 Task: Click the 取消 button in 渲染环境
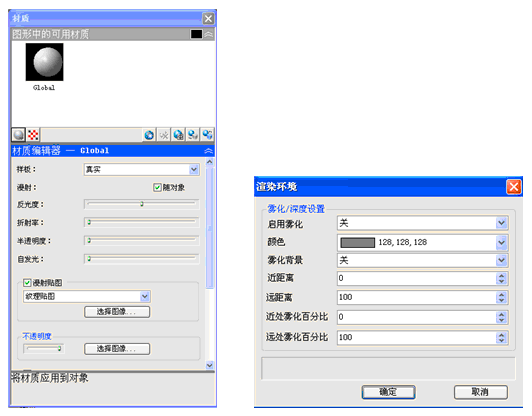[481, 392]
